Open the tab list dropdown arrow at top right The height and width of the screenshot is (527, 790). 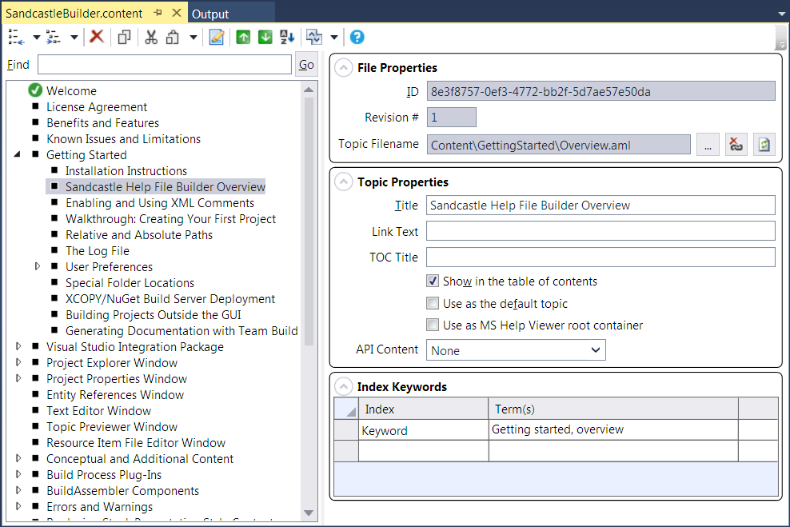(781, 14)
